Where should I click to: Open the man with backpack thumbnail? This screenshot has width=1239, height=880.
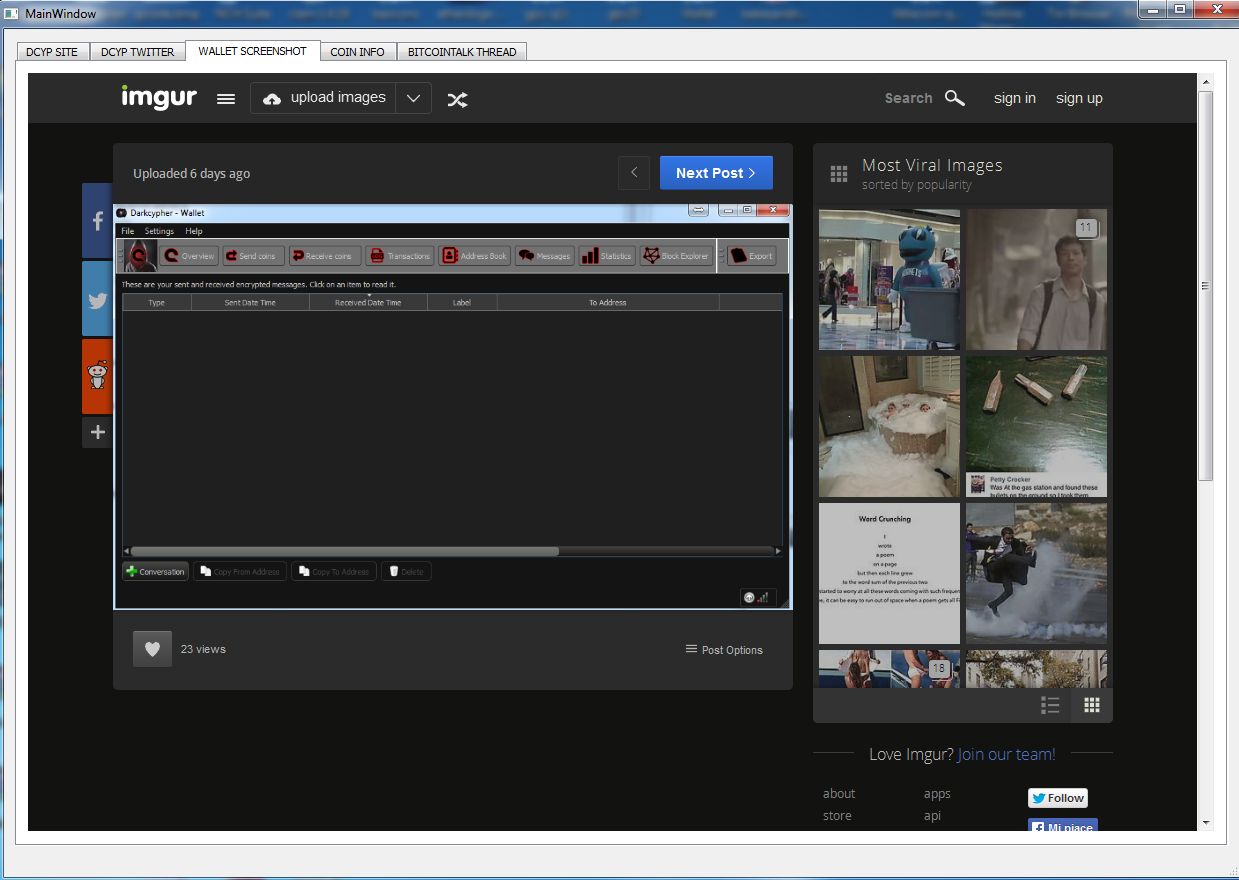point(1036,279)
